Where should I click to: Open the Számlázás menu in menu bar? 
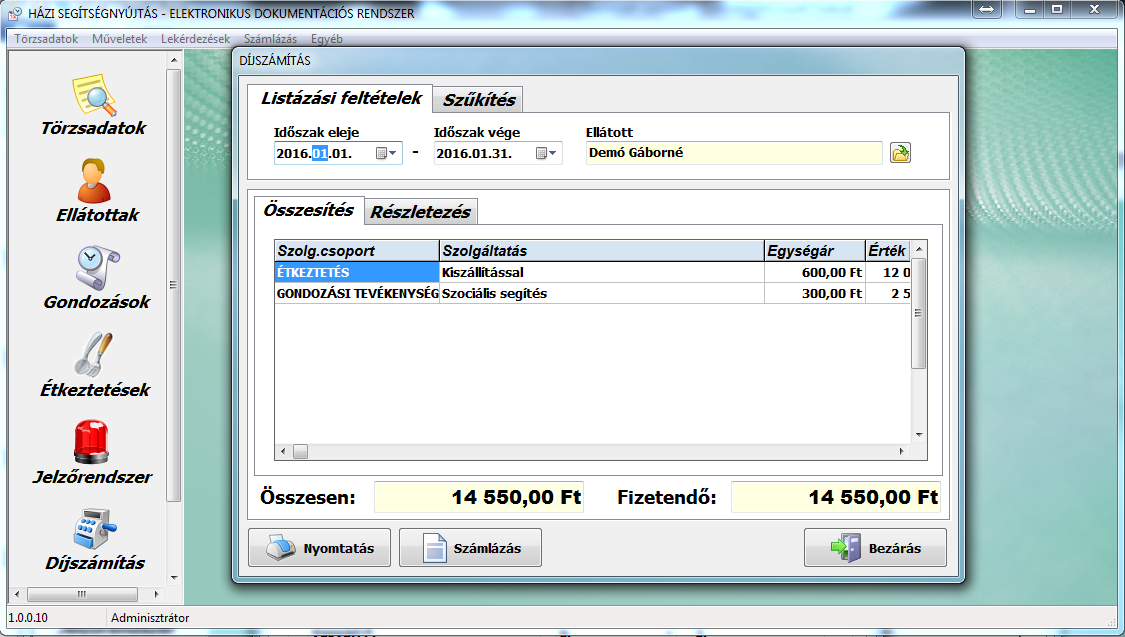tap(270, 39)
